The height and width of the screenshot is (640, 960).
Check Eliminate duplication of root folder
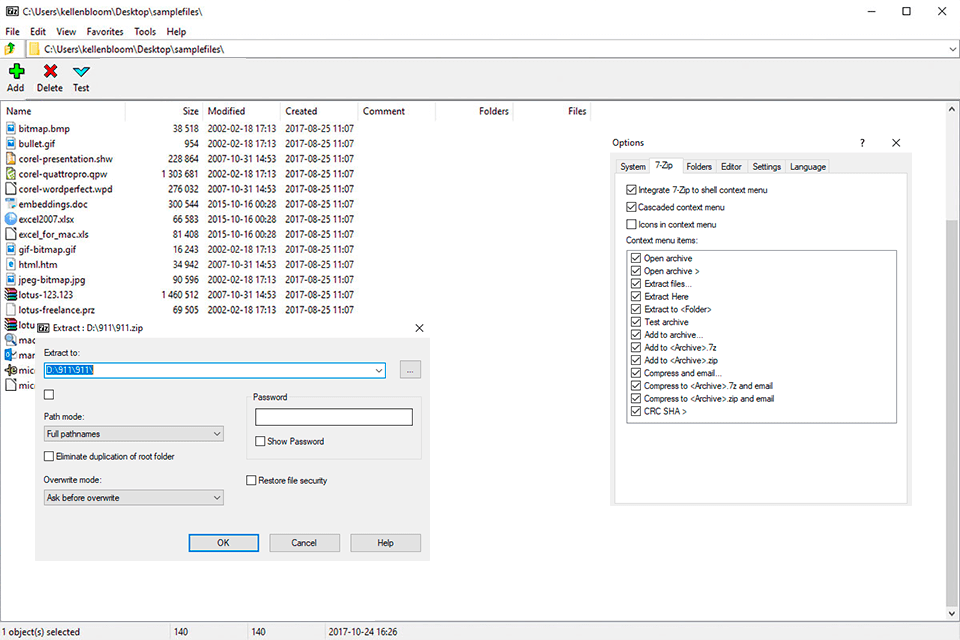tap(48, 455)
